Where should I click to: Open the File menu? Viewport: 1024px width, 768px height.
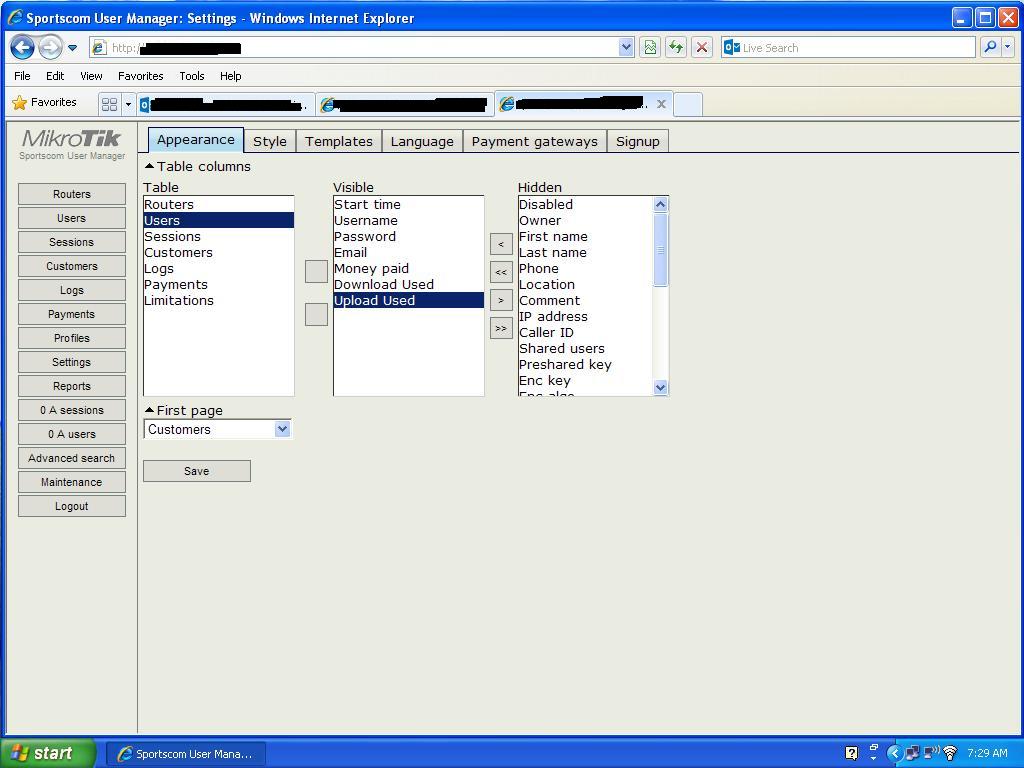(x=22, y=76)
